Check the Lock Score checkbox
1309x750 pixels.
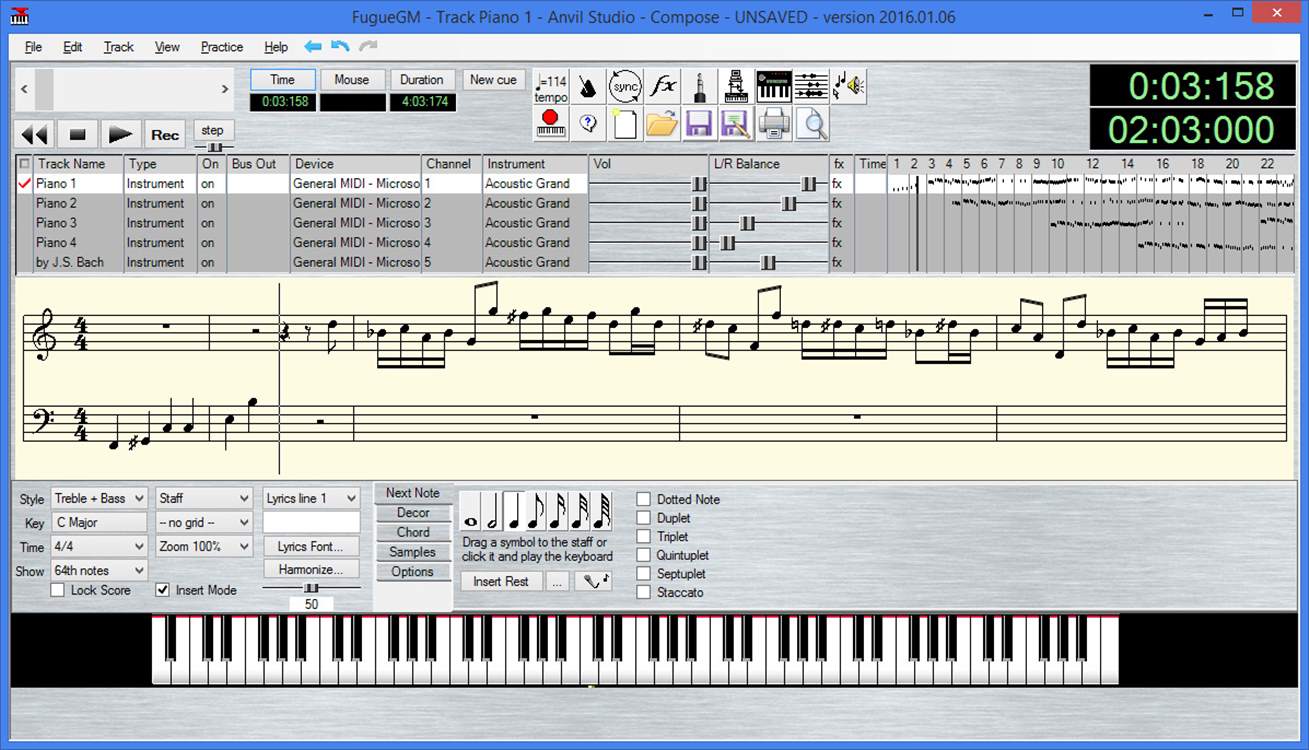point(58,590)
